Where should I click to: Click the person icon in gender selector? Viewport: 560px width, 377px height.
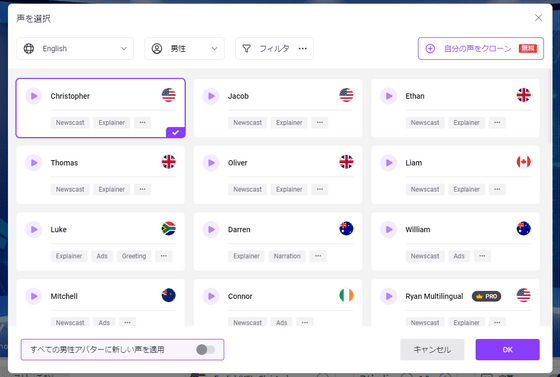point(157,49)
